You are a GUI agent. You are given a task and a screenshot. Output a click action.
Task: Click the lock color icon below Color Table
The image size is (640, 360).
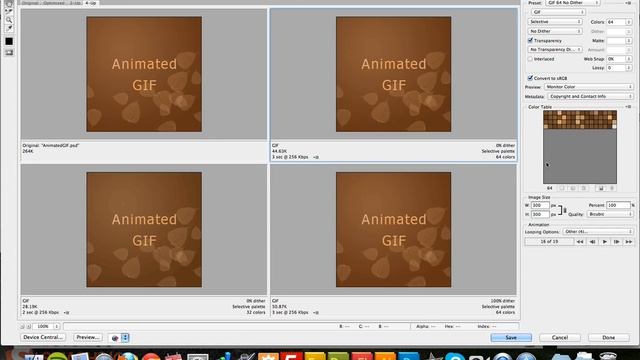pyautogui.click(x=584, y=188)
